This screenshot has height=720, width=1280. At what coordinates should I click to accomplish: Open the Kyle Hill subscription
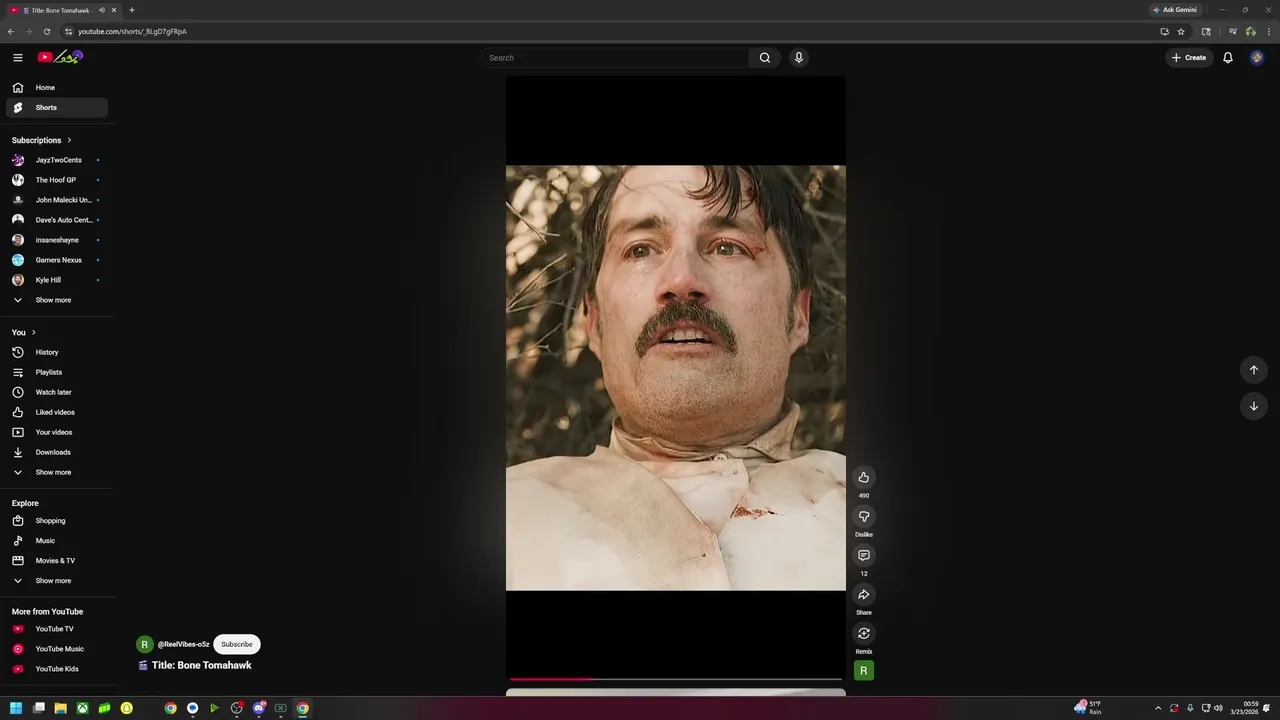57,280
